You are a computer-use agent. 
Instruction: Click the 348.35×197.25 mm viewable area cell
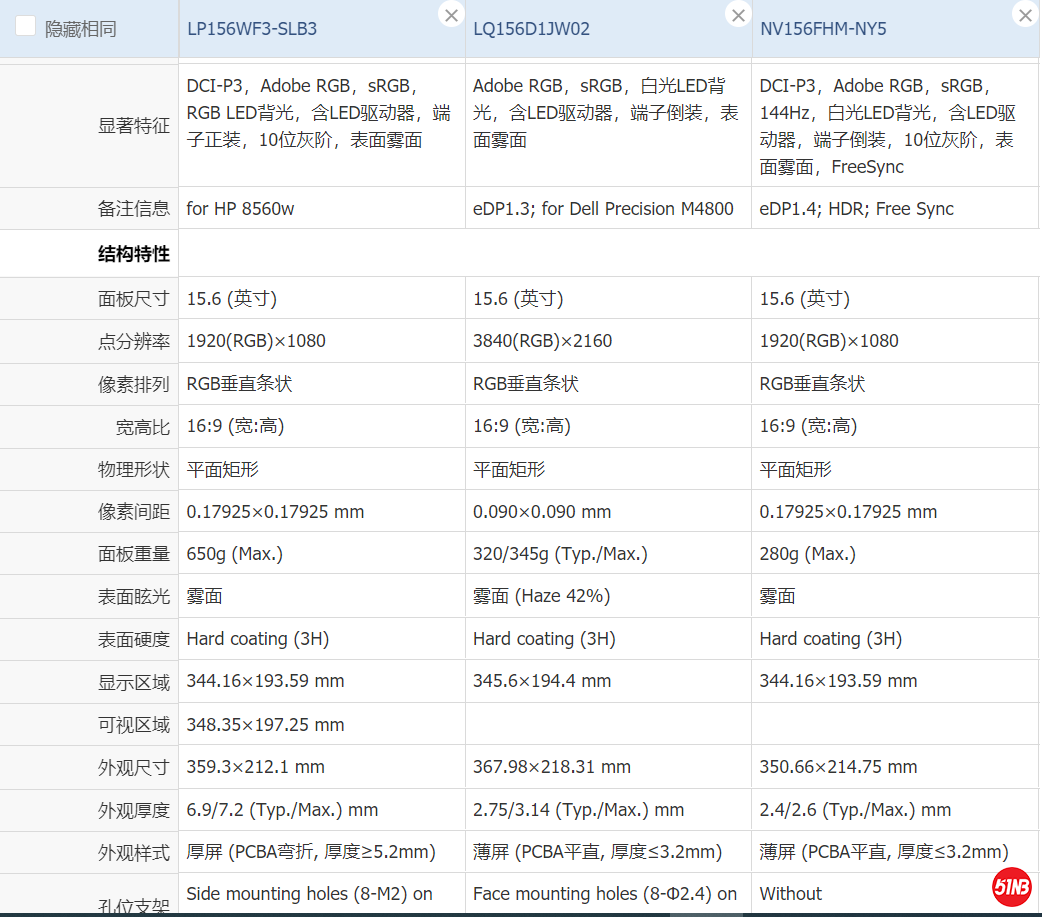265,725
